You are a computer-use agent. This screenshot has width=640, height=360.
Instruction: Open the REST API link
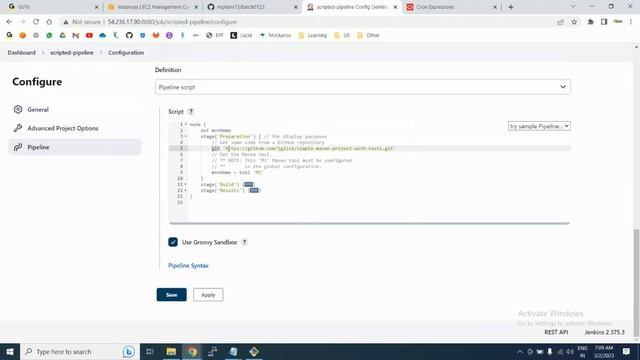(556, 332)
